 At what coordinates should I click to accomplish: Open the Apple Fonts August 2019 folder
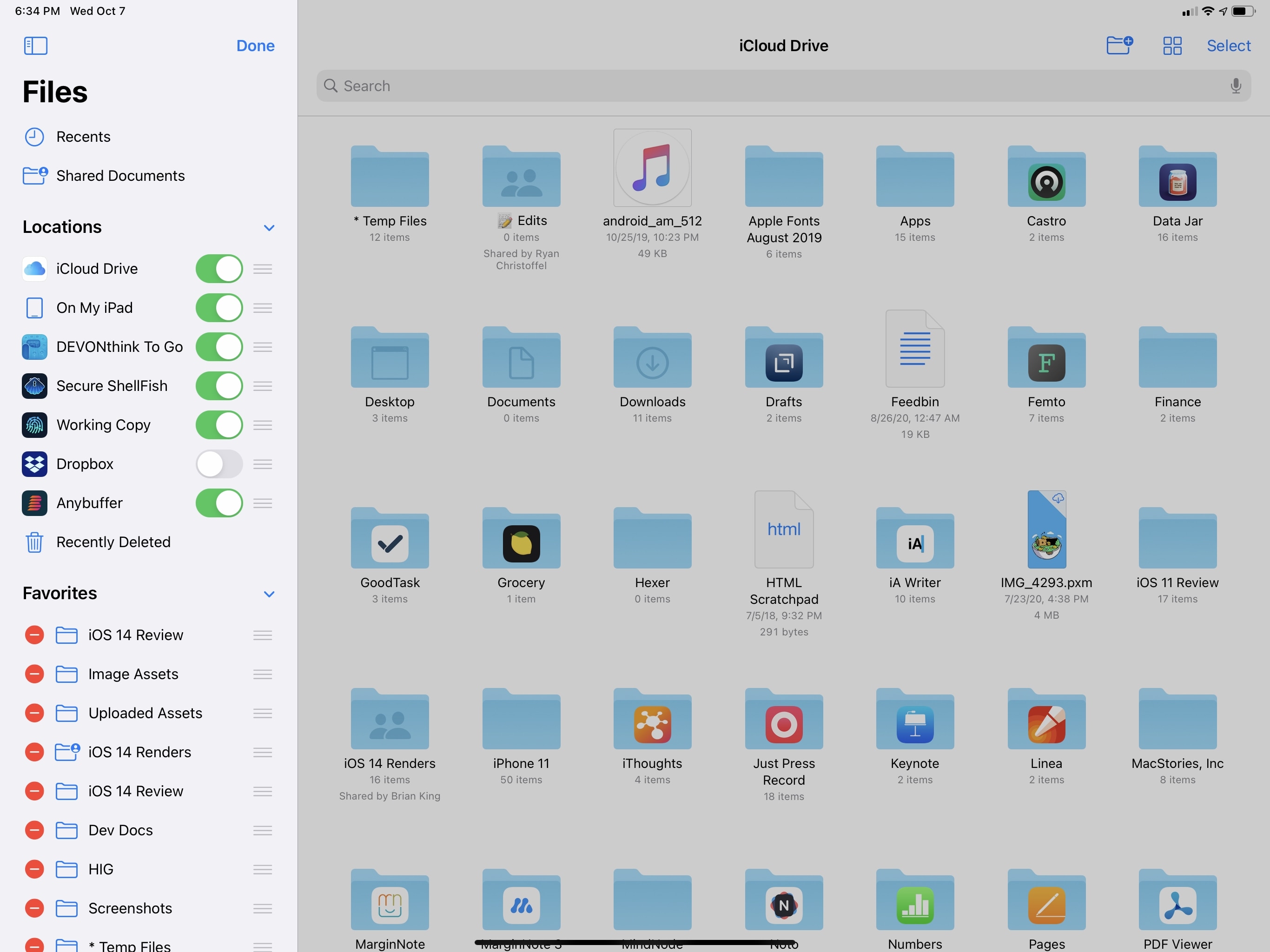tap(784, 177)
